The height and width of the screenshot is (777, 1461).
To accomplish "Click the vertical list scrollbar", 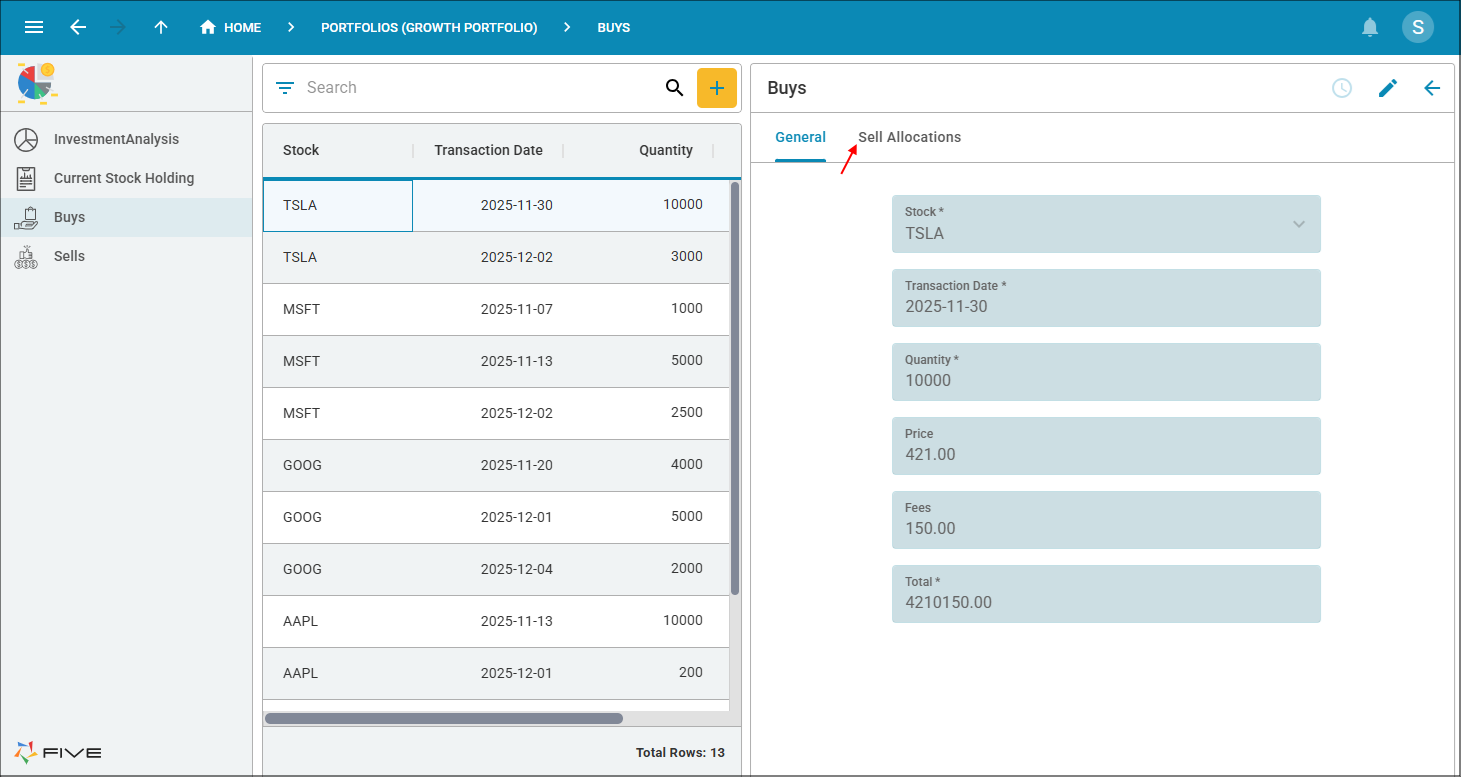I will [735, 388].
